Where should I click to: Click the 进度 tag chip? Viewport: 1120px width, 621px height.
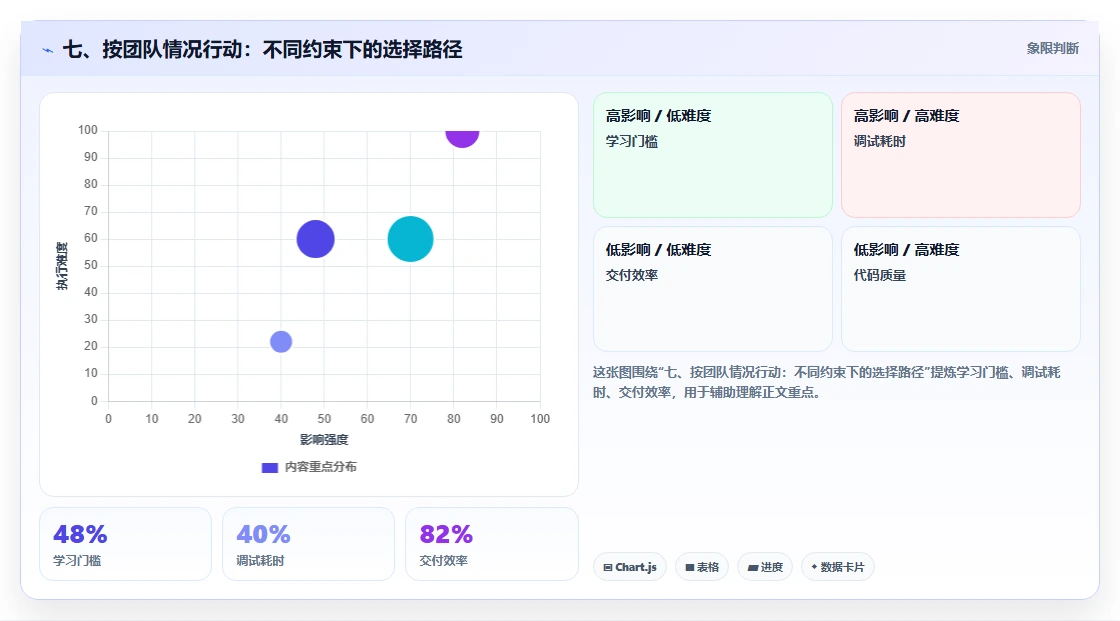[765, 567]
